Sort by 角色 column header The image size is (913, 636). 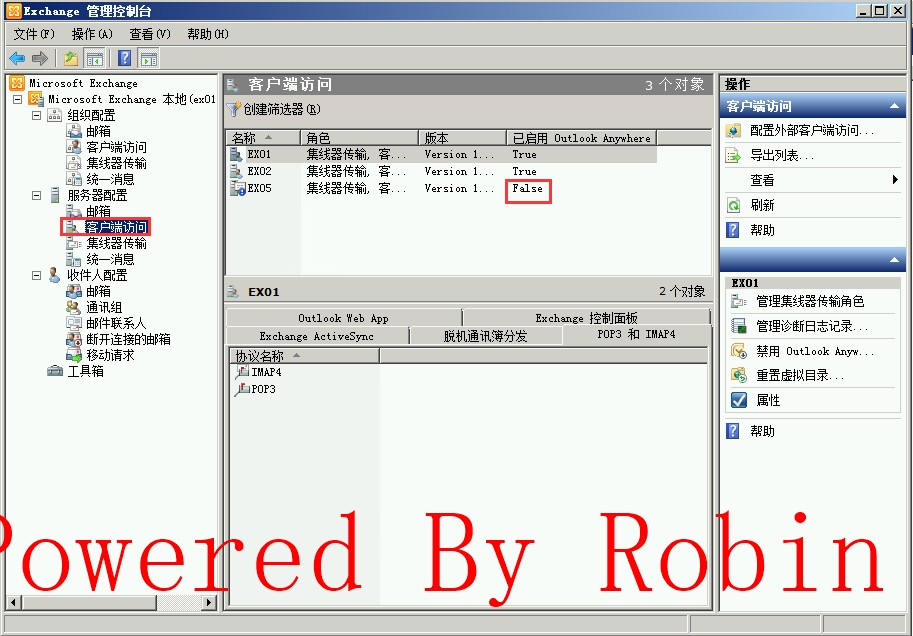(x=359, y=138)
